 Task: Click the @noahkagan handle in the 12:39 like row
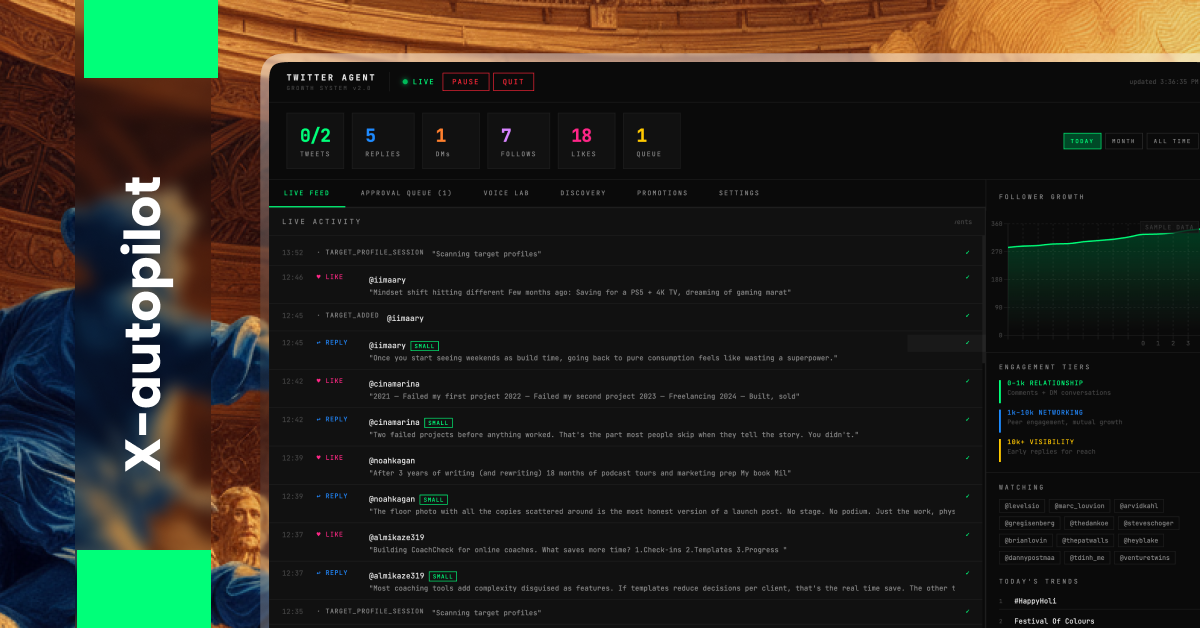click(392, 461)
